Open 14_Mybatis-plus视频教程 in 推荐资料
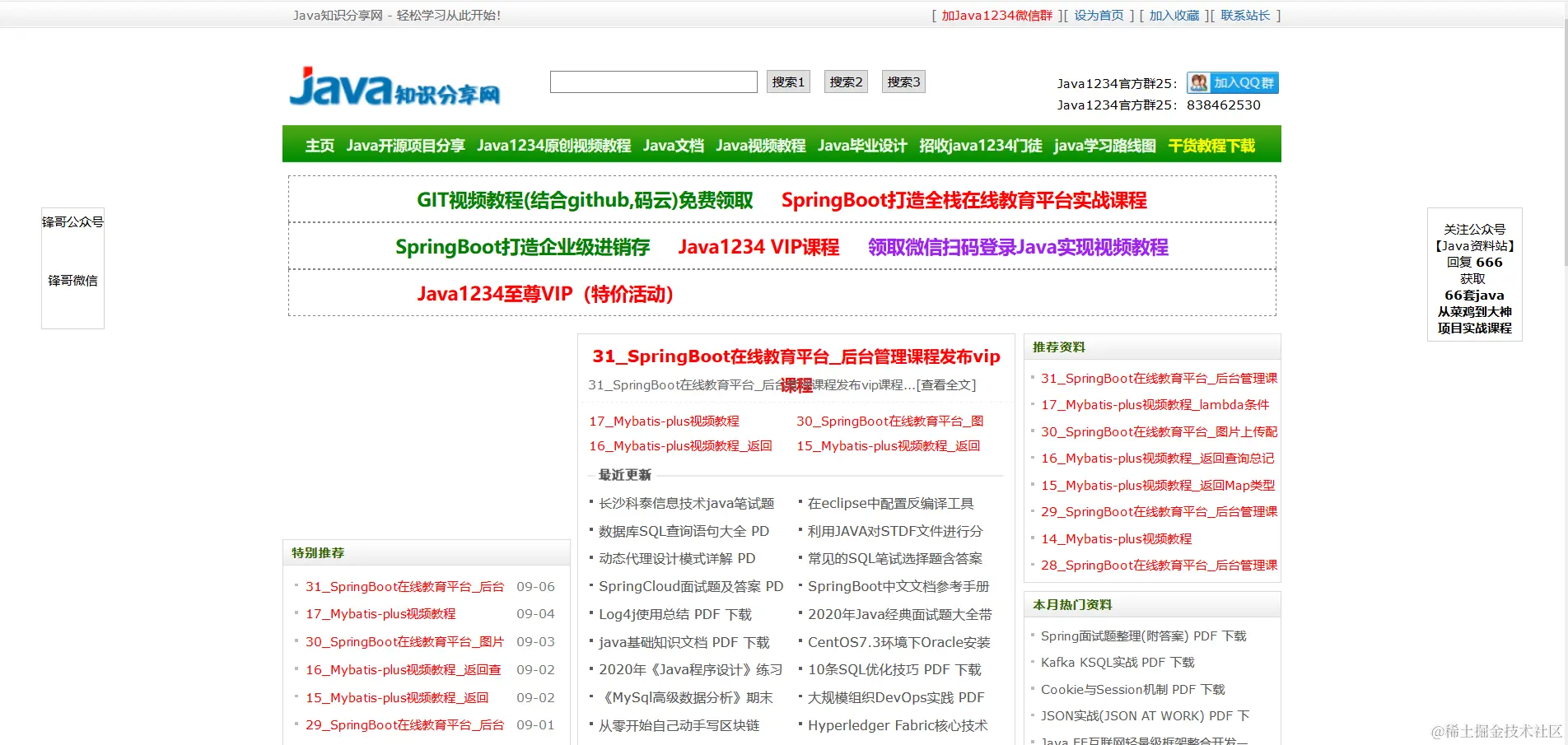Image resolution: width=1568 pixels, height=745 pixels. click(x=1116, y=538)
